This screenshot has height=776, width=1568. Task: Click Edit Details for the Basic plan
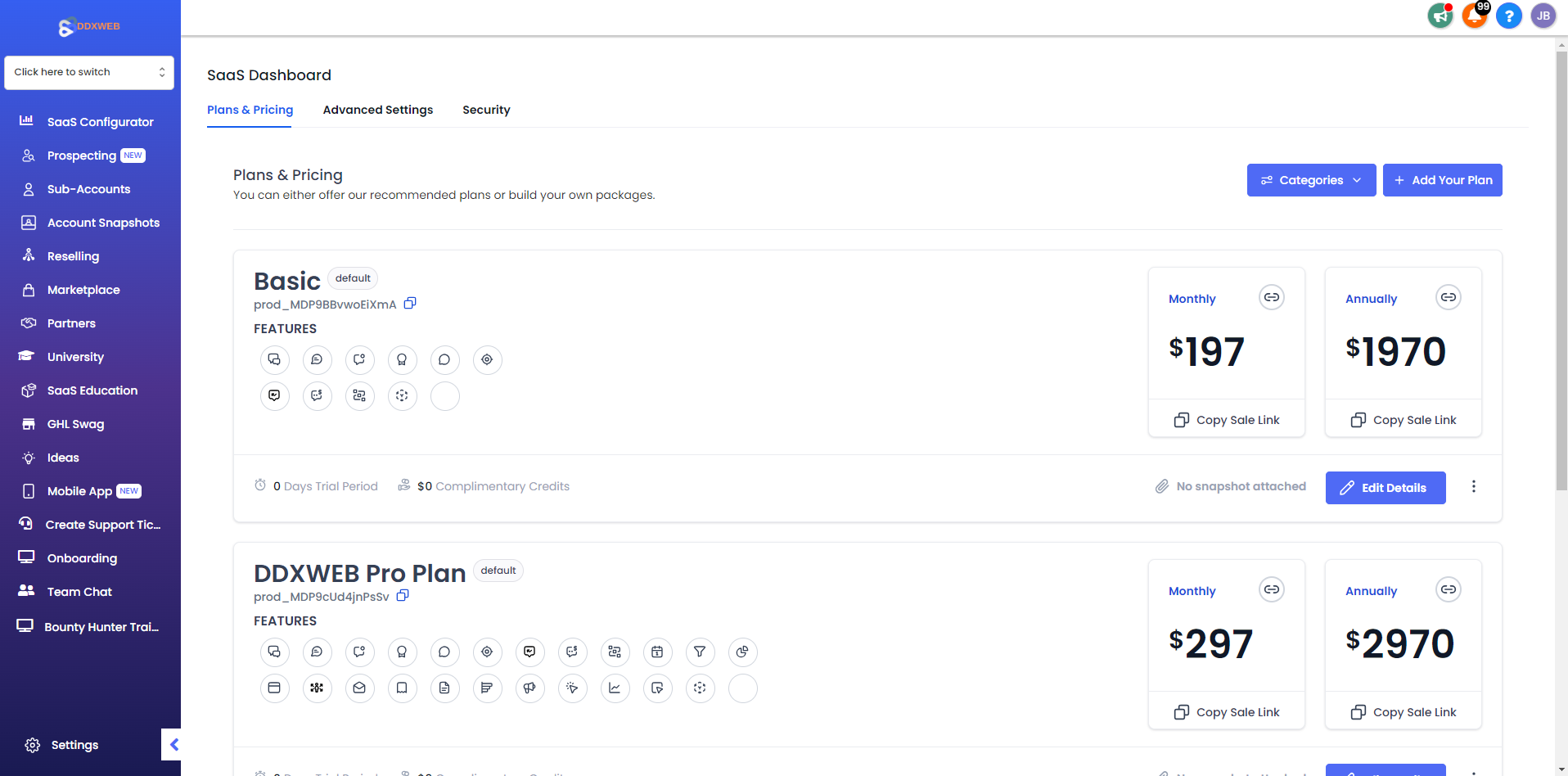coord(1385,488)
